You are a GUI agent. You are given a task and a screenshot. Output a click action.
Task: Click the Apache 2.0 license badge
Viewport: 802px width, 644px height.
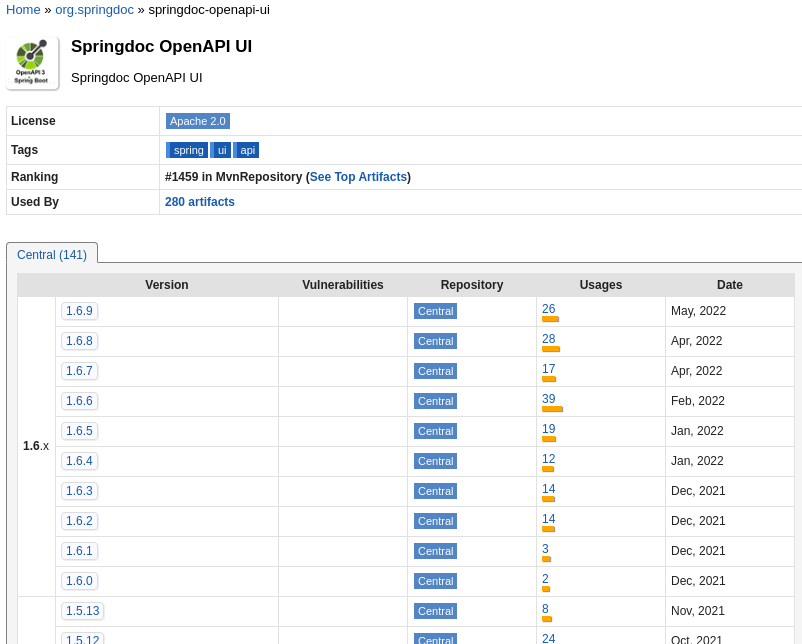tap(197, 121)
